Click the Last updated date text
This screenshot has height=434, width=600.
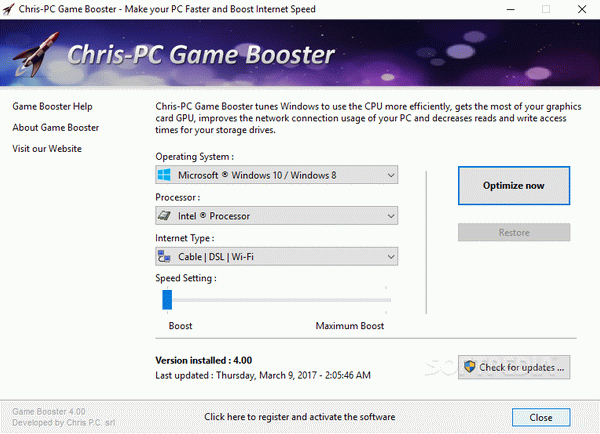point(263,375)
